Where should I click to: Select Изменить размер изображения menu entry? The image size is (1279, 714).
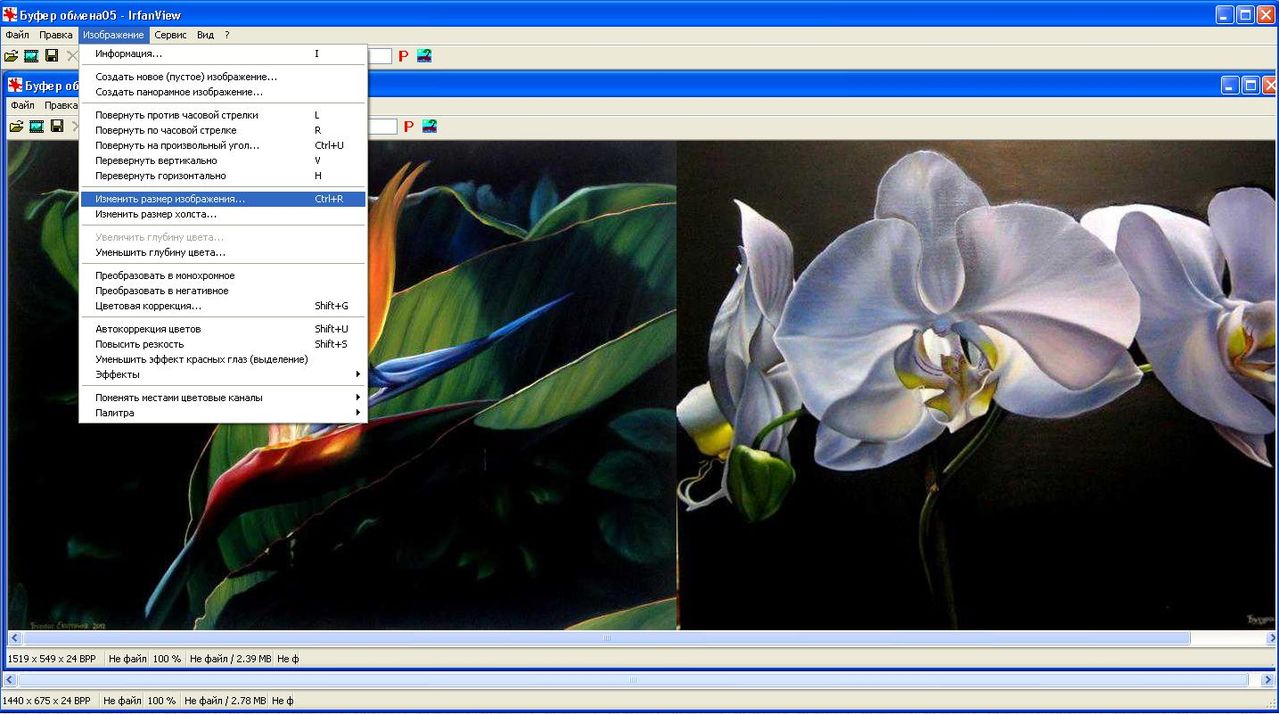pyautogui.click(x=170, y=199)
